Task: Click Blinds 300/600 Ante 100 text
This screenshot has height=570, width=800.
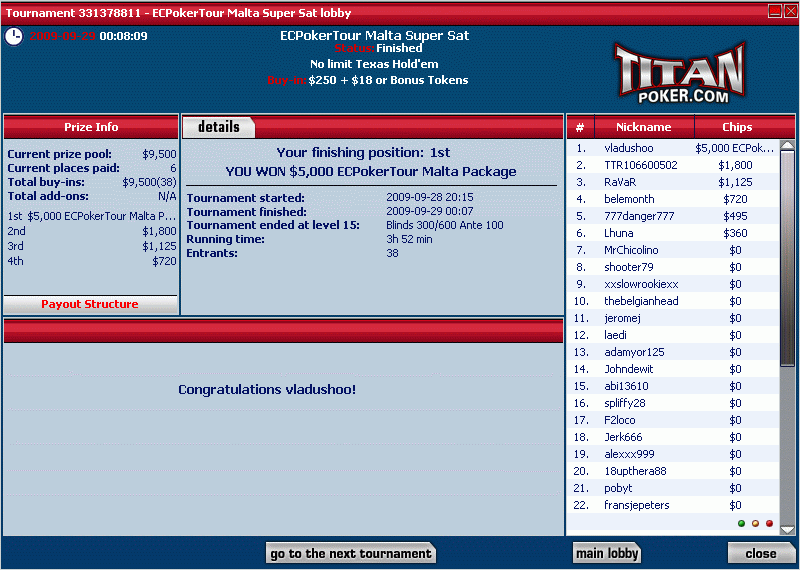Action: [444, 225]
